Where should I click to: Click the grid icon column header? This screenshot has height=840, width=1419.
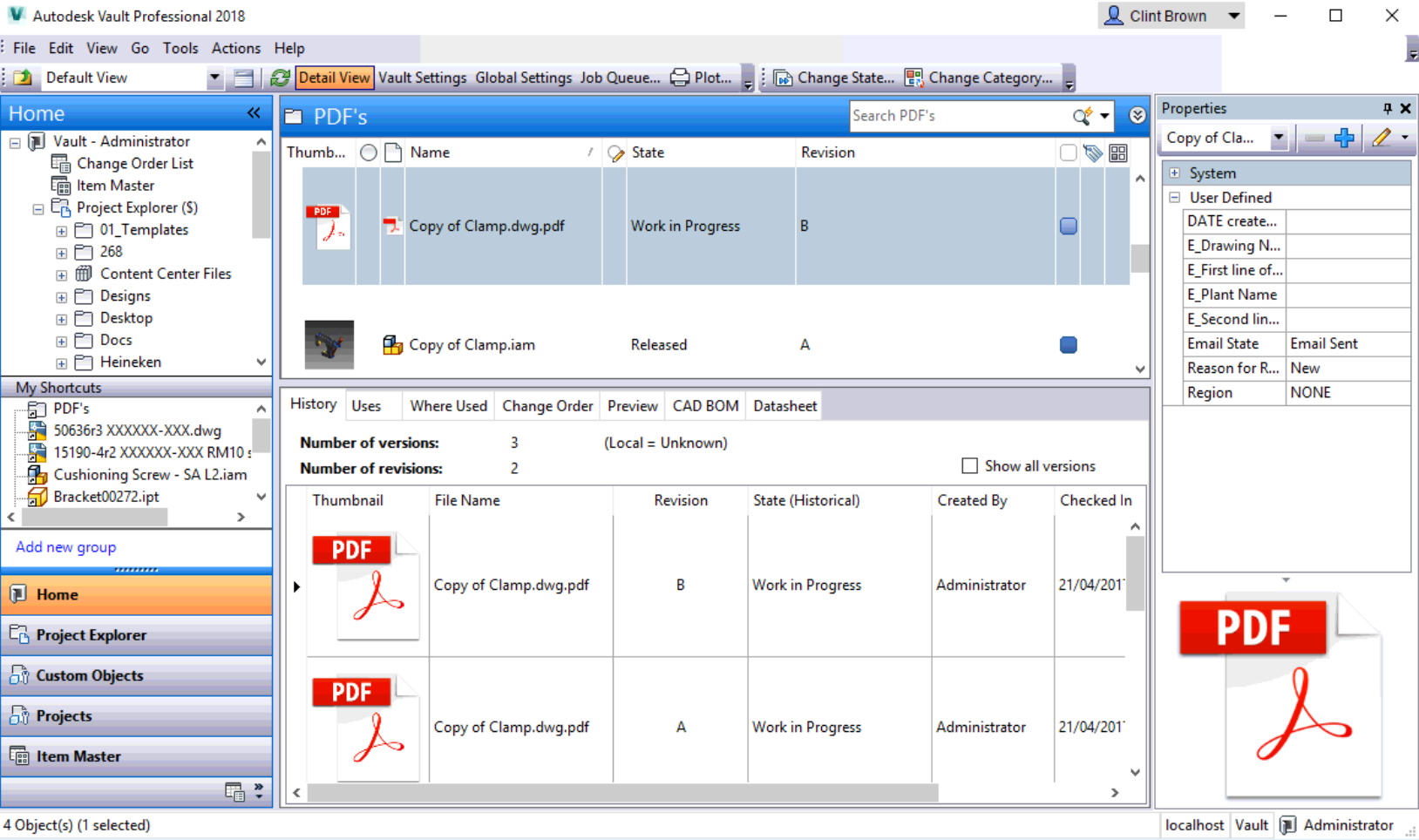click(x=1118, y=153)
